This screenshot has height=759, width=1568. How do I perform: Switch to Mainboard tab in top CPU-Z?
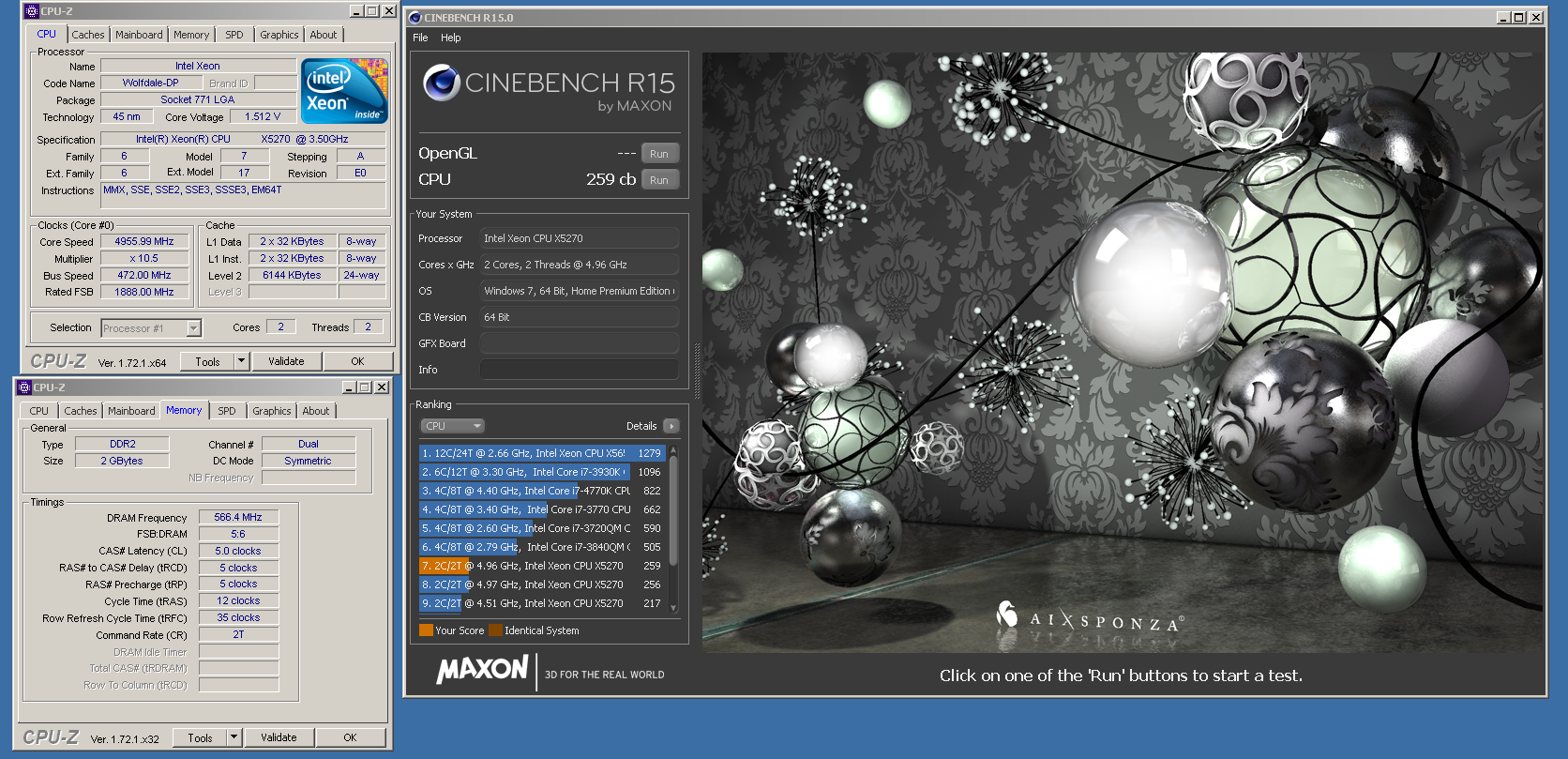pyautogui.click(x=139, y=35)
